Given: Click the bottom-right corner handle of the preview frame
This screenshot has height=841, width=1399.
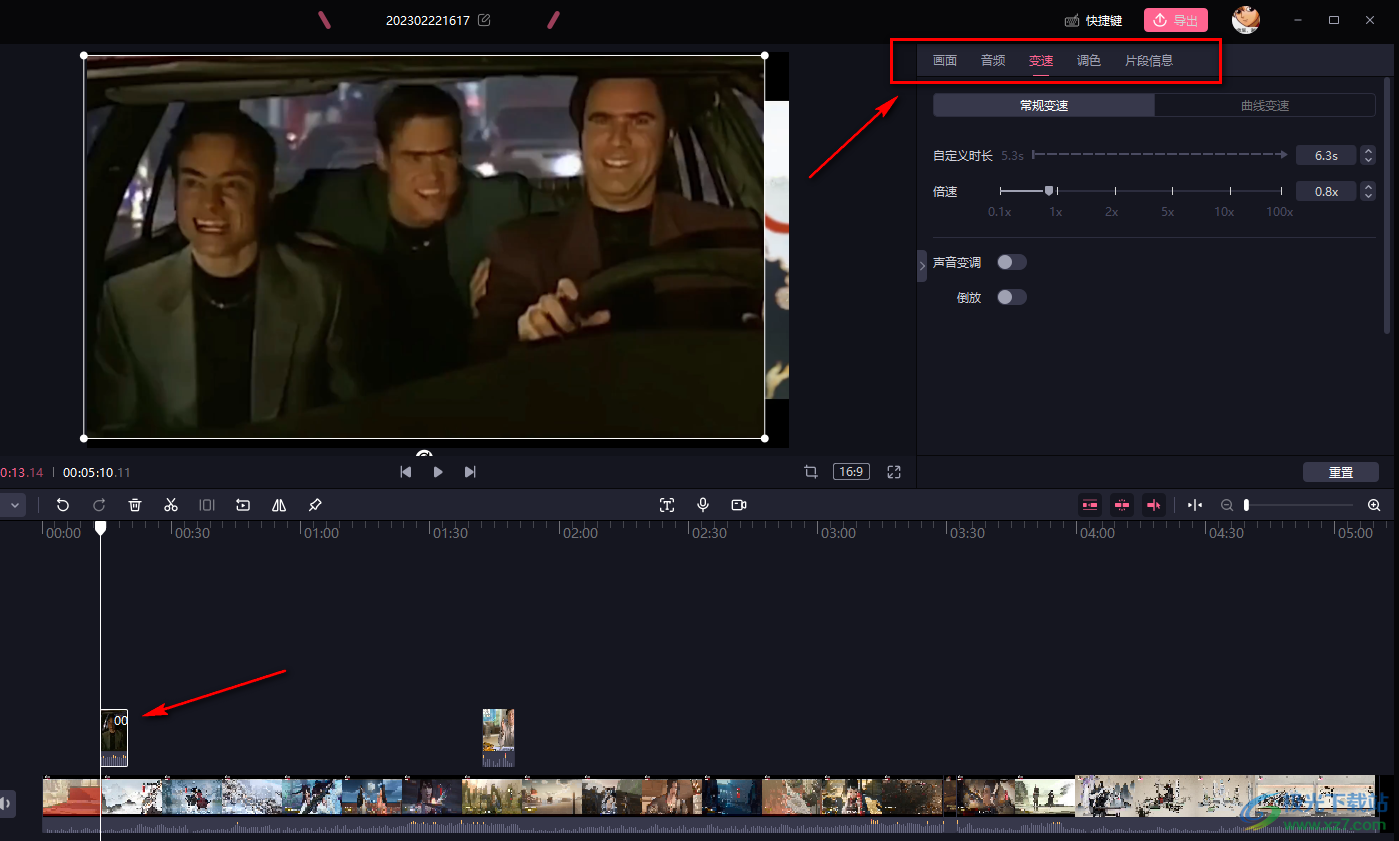Looking at the screenshot, I should 765,438.
